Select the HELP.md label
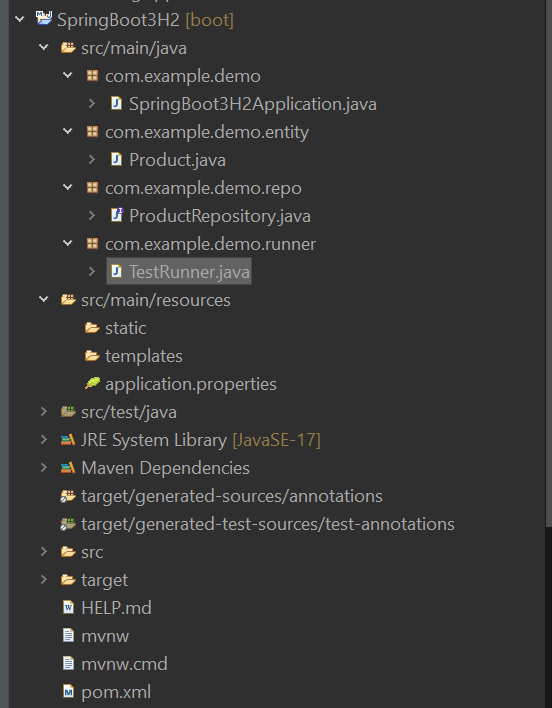 coord(116,608)
